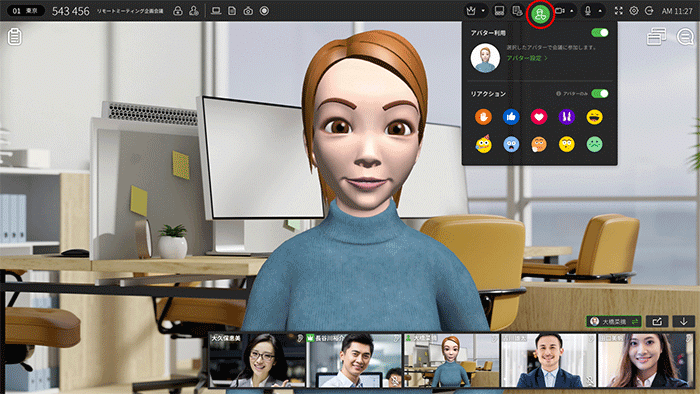Send the orange thinking face reaction
700x394 pixels.
pos(539,144)
